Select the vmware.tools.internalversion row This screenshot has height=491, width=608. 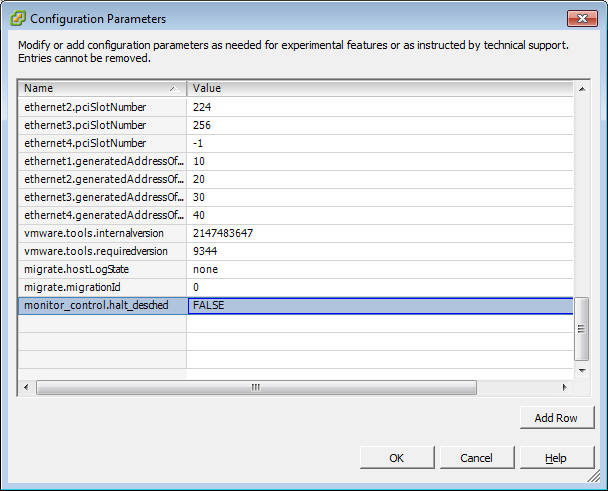pos(295,233)
